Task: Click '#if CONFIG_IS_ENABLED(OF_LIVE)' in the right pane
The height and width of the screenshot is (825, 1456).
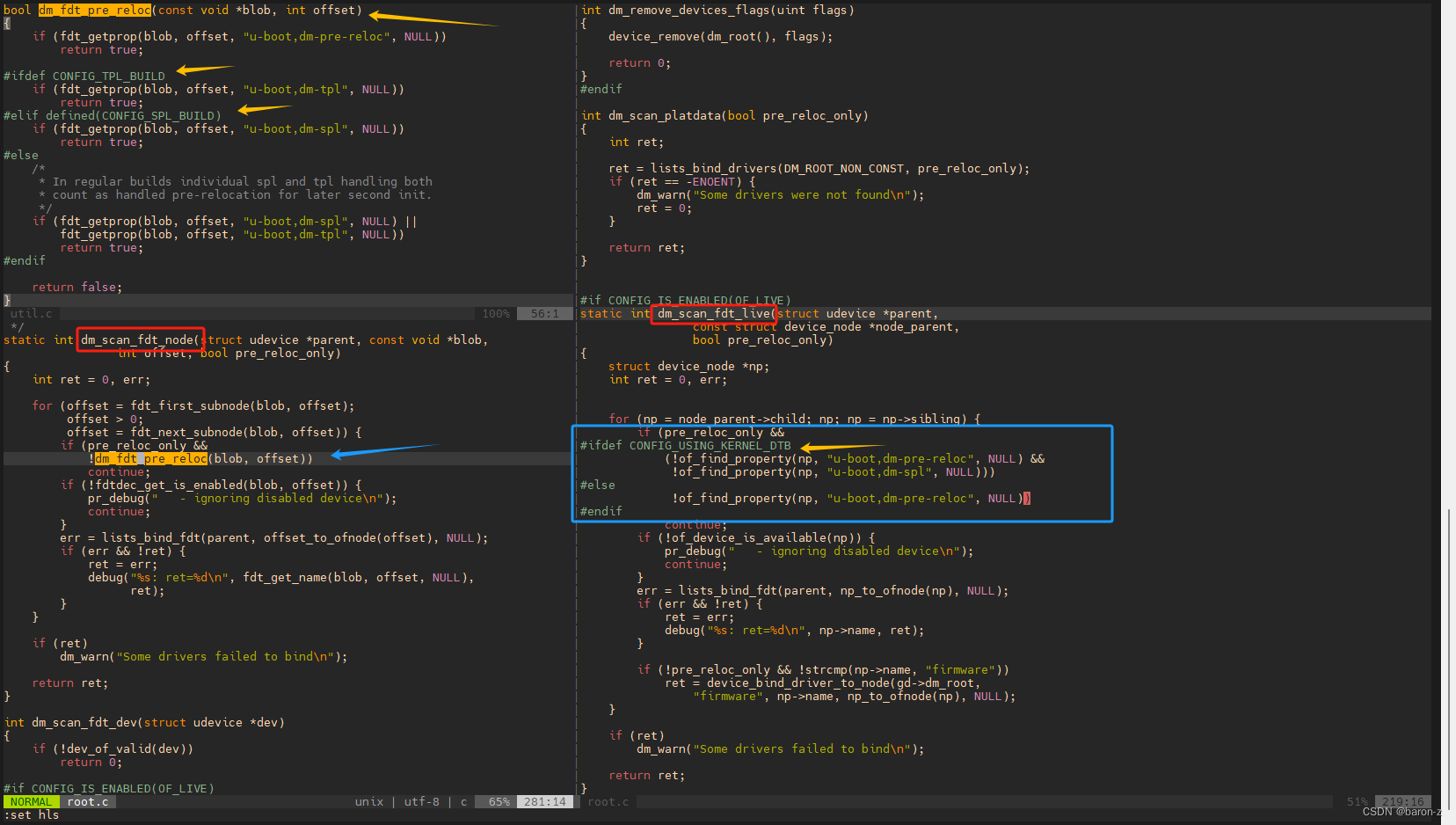Action: [686, 300]
